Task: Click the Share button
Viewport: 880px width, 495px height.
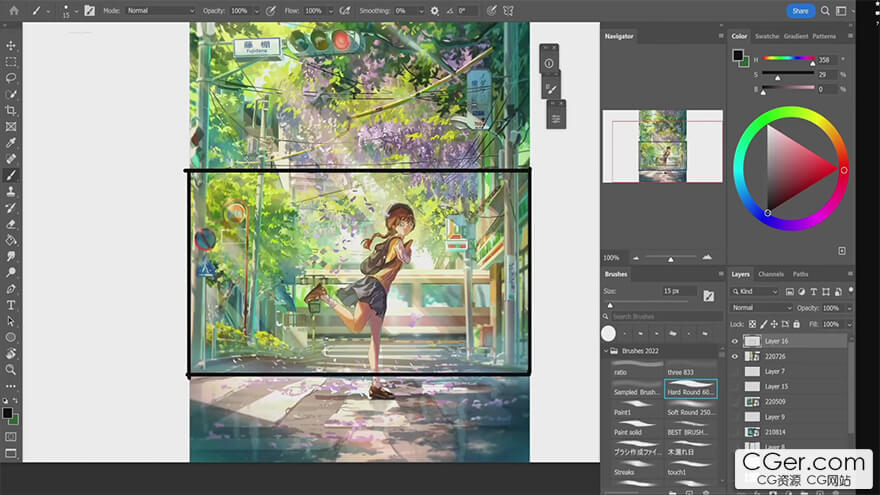Action: [800, 11]
